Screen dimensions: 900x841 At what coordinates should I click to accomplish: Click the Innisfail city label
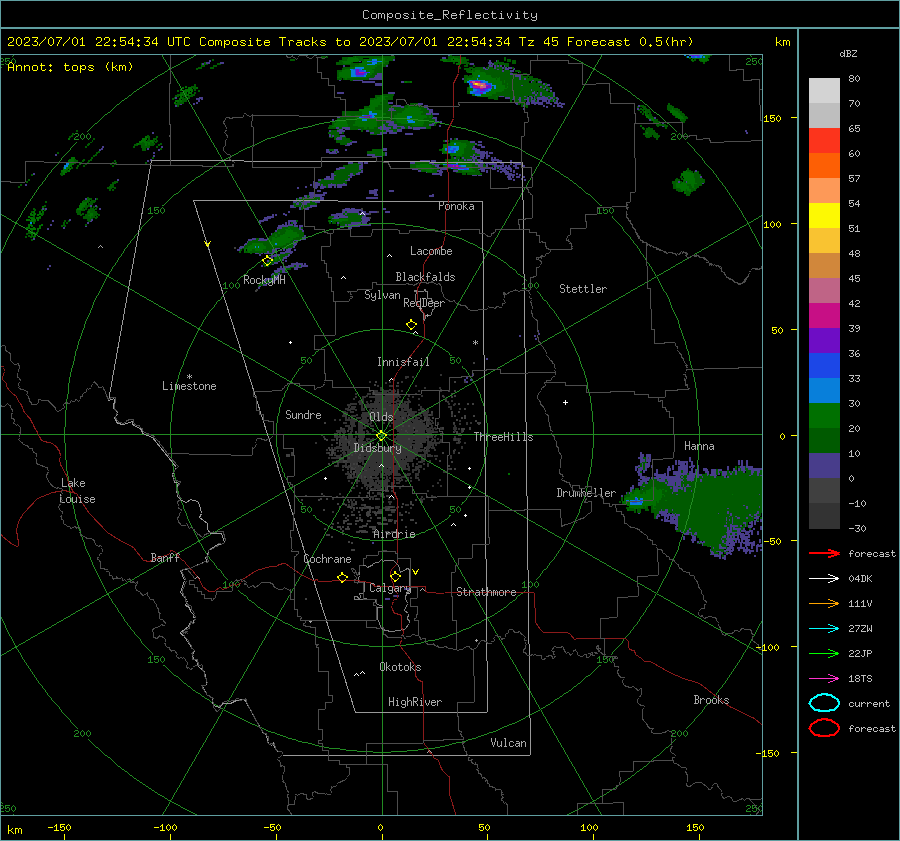pyautogui.click(x=403, y=362)
